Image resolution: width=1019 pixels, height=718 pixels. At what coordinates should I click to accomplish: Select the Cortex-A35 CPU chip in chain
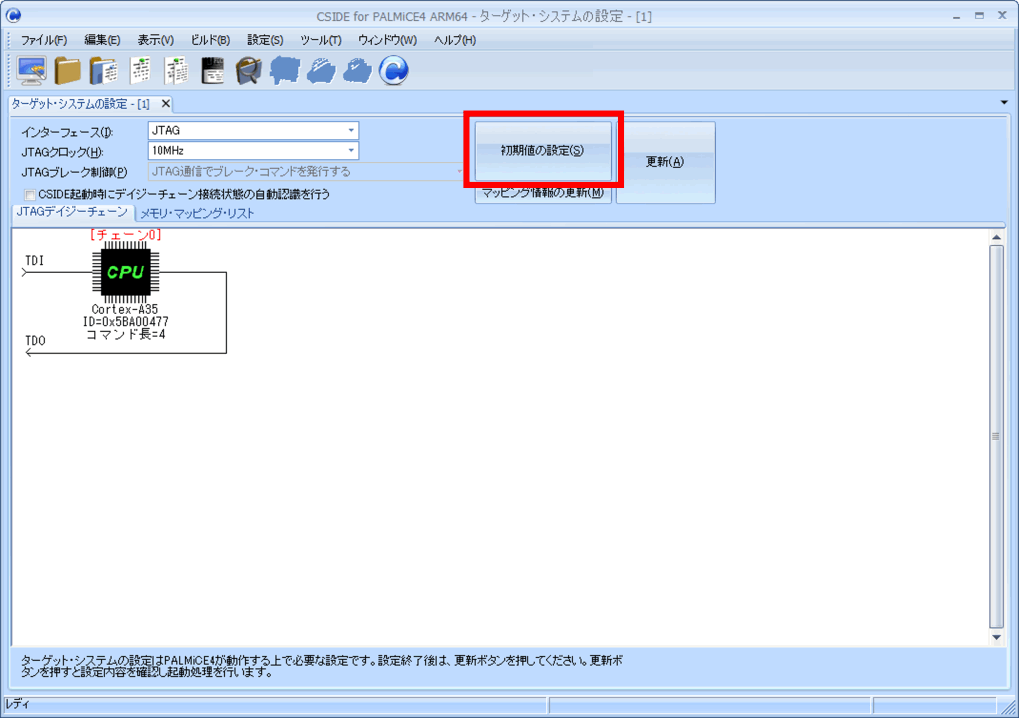click(125, 272)
